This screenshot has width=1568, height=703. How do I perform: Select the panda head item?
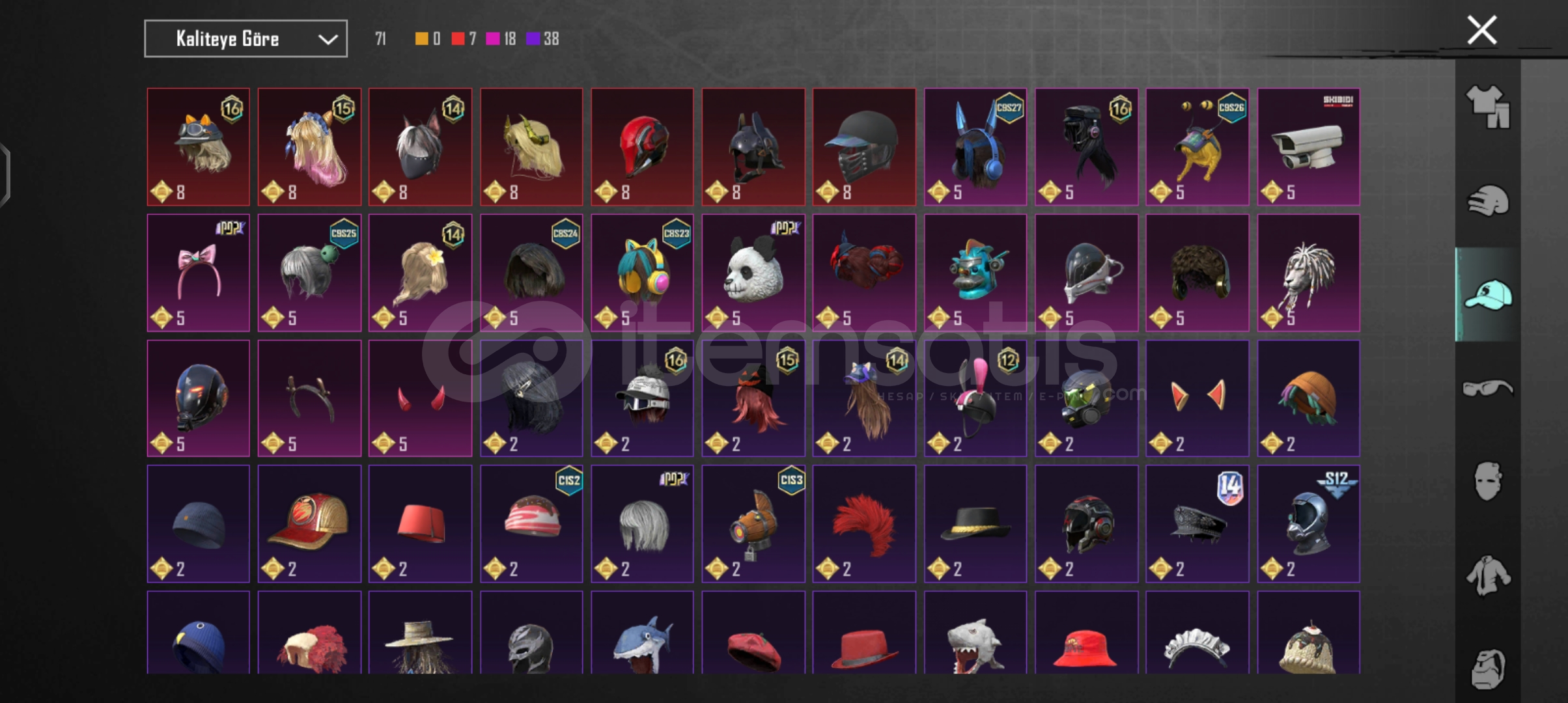point(753,273)
